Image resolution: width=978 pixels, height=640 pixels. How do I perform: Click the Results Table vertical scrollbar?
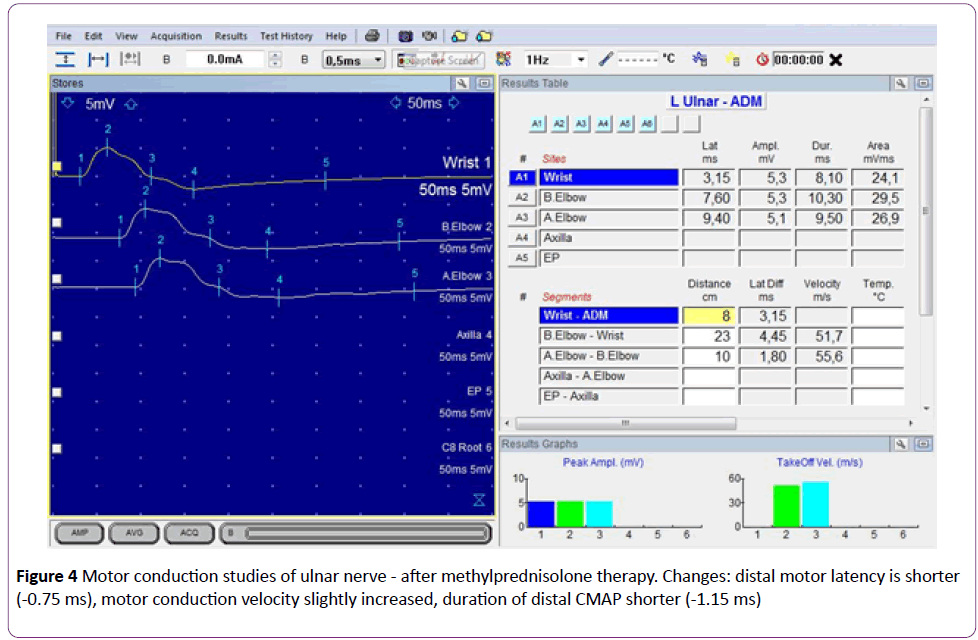[926, 211]
